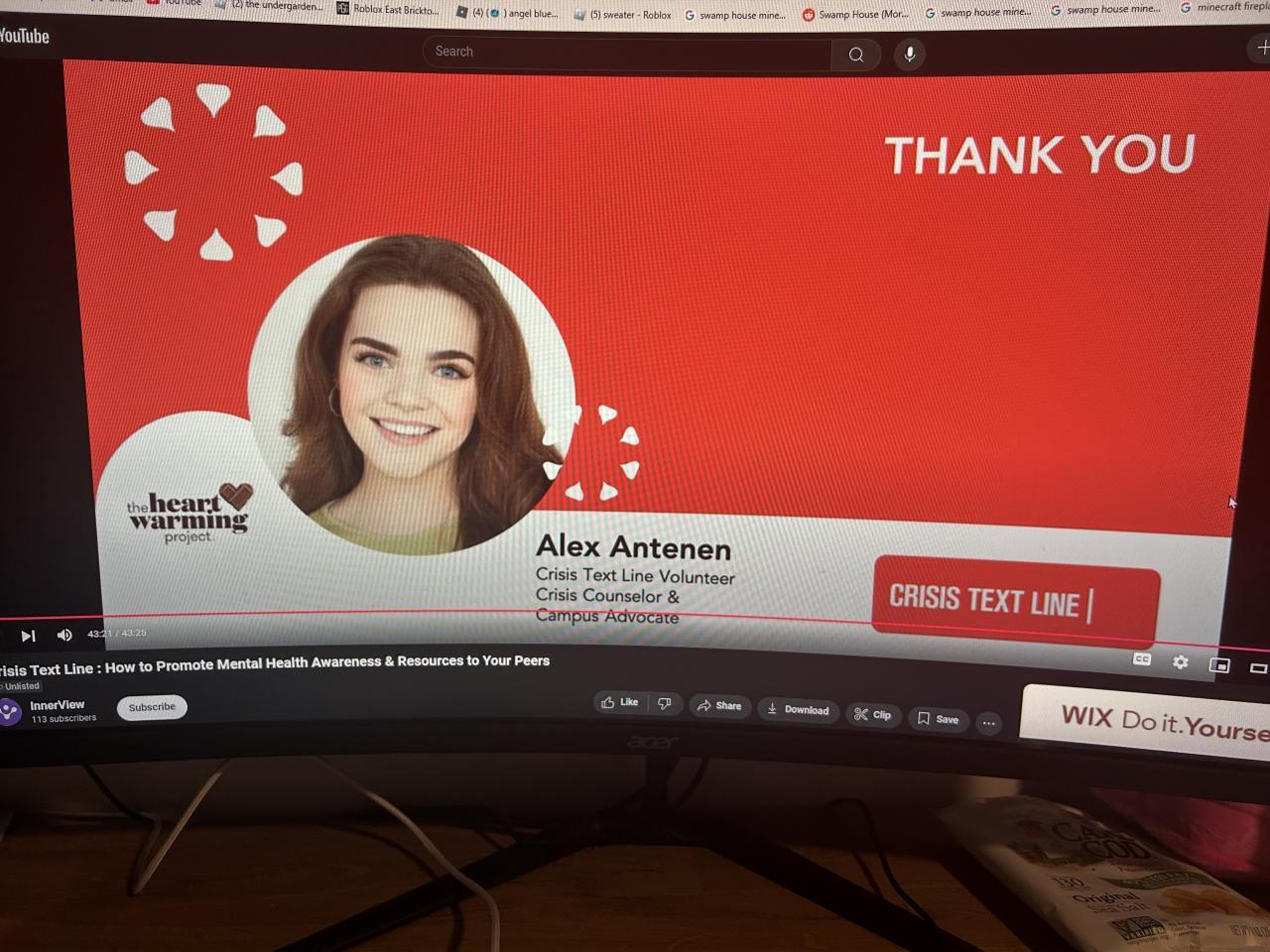Click the 113 subscribers count
This screenshot has height=952, width=1270.
(x=63, y=718)
